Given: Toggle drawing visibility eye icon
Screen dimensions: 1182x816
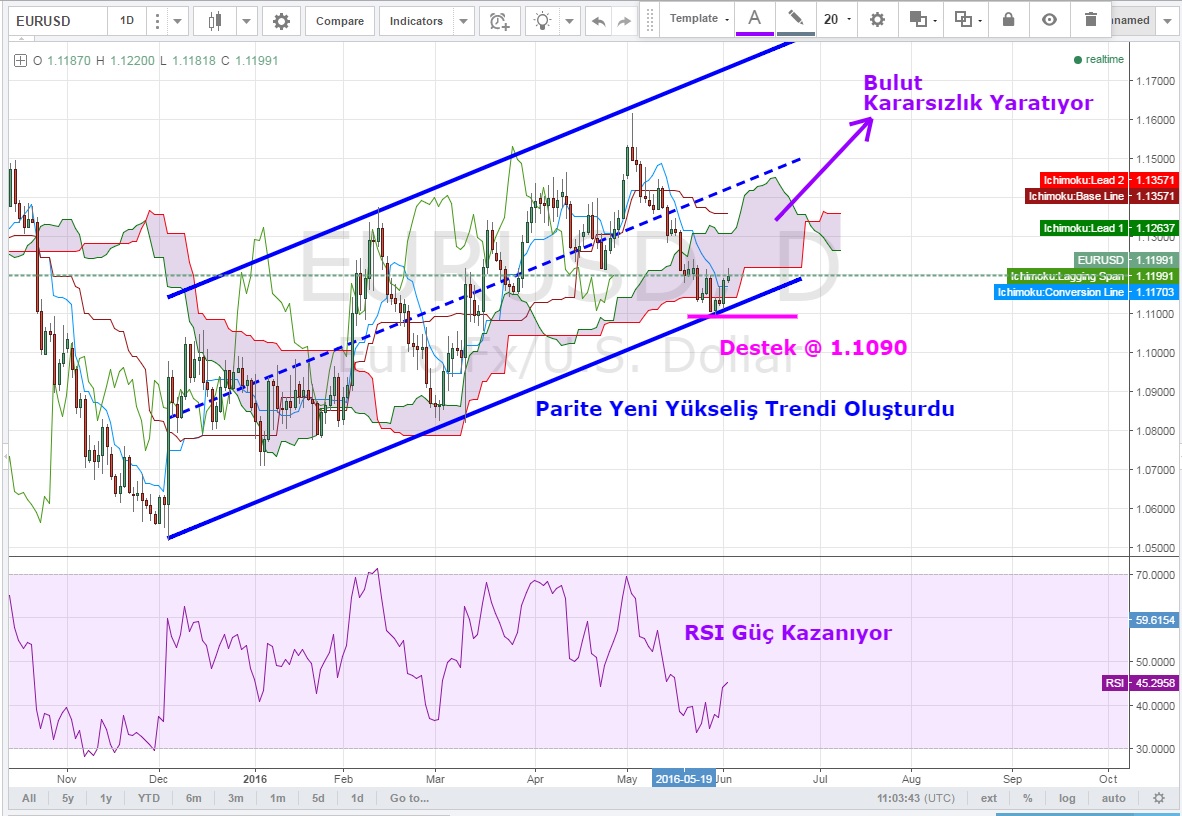Looking at the screenshot, I should [1049, 19].
